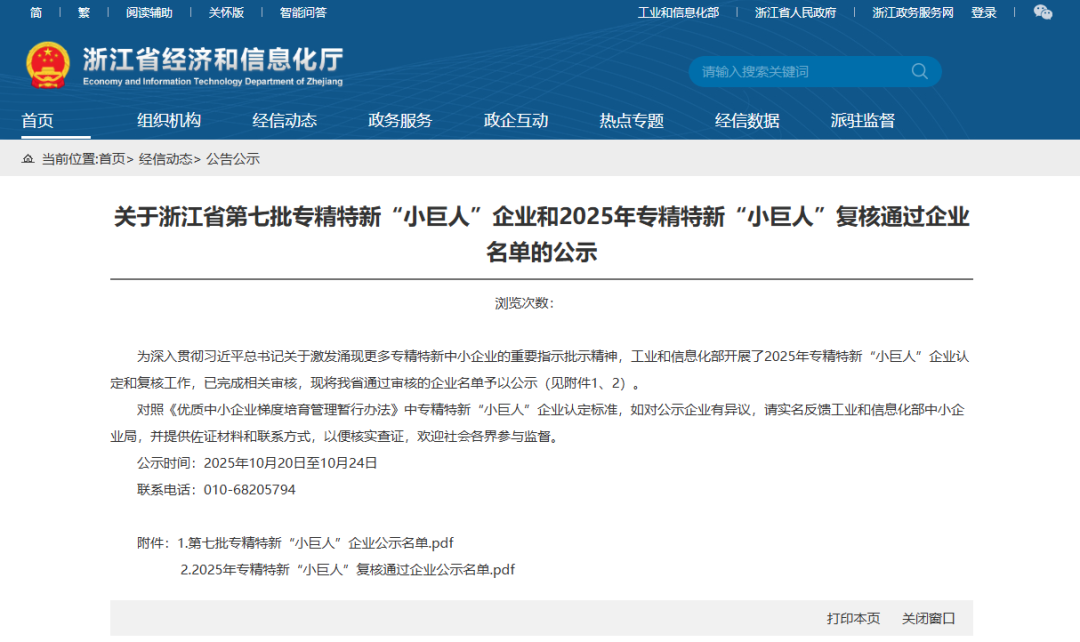Click 打印本页 to print the page
Screen dimensions: 1080x642
(852, 618)
